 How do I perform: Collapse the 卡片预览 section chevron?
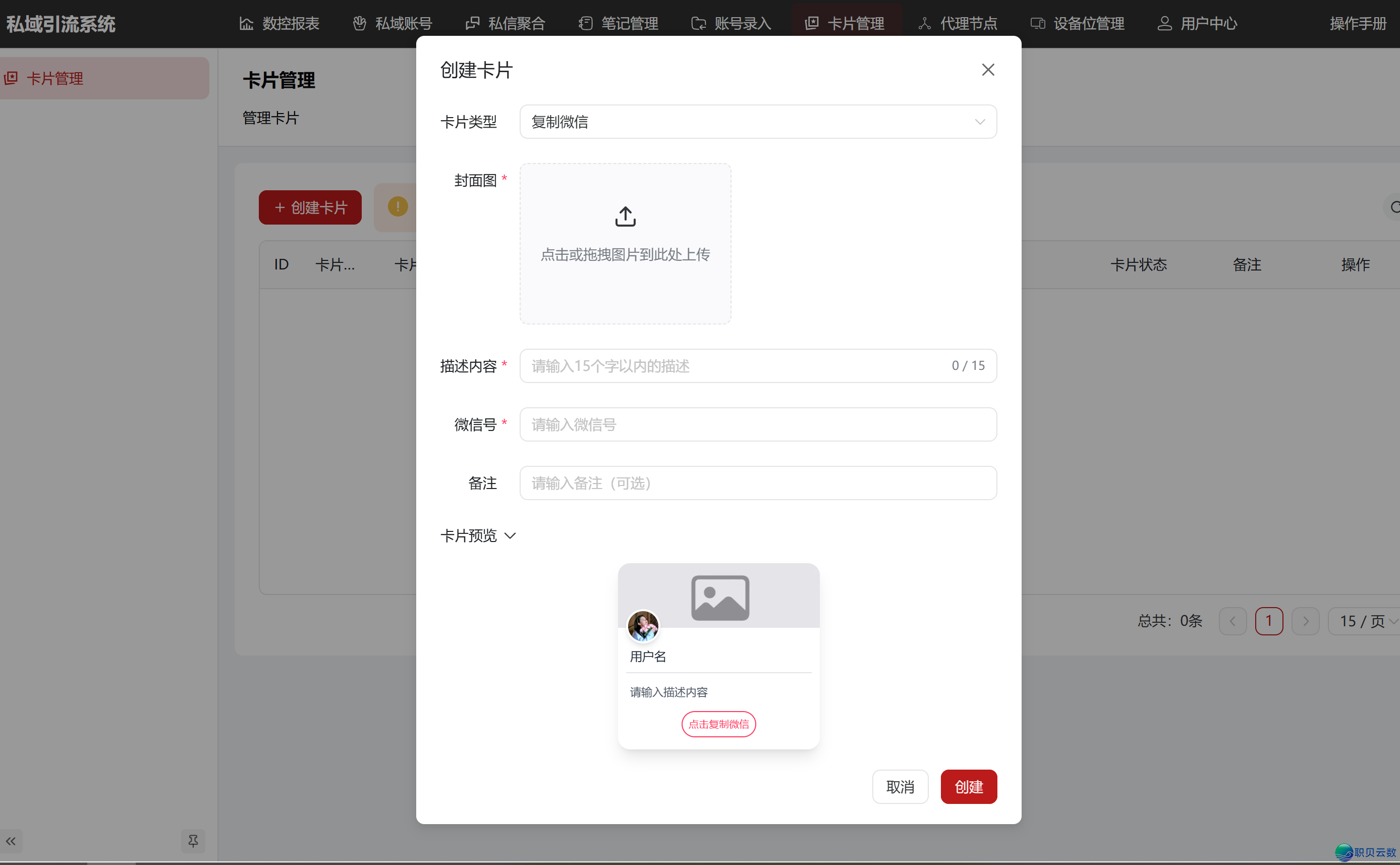510,536
